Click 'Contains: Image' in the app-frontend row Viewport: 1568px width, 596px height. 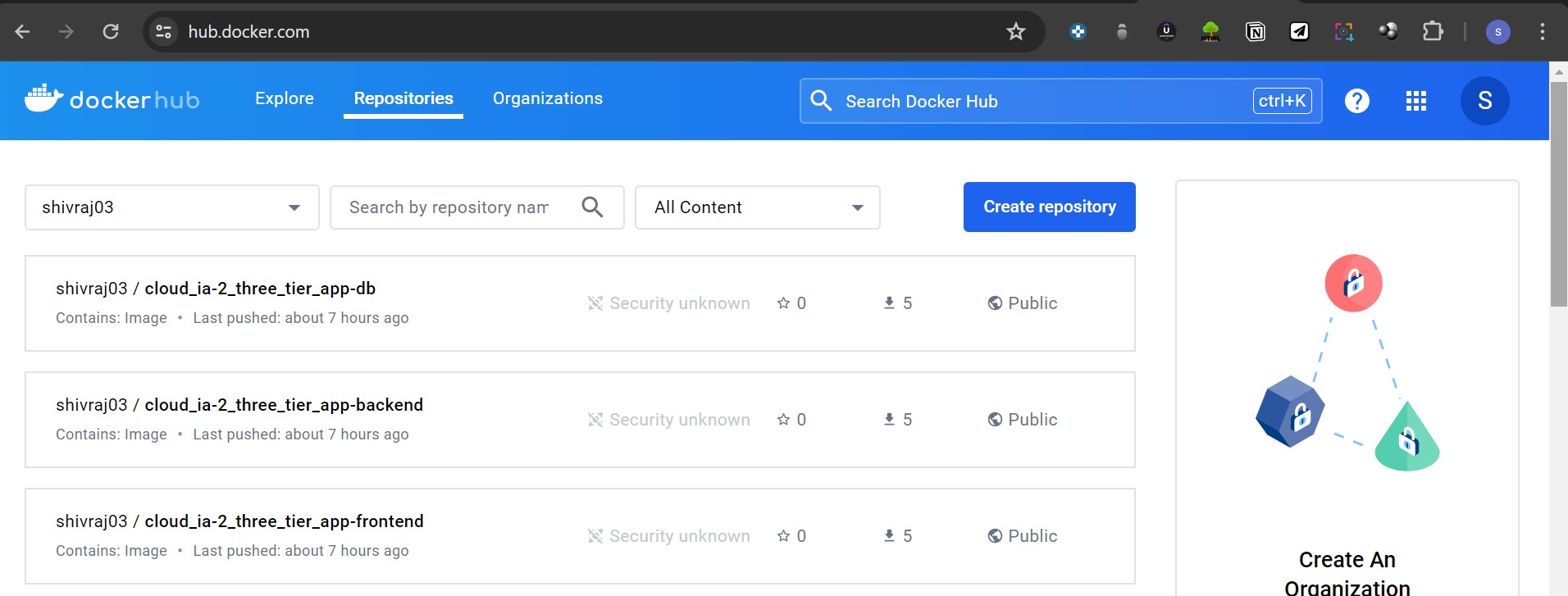[112, 551]
